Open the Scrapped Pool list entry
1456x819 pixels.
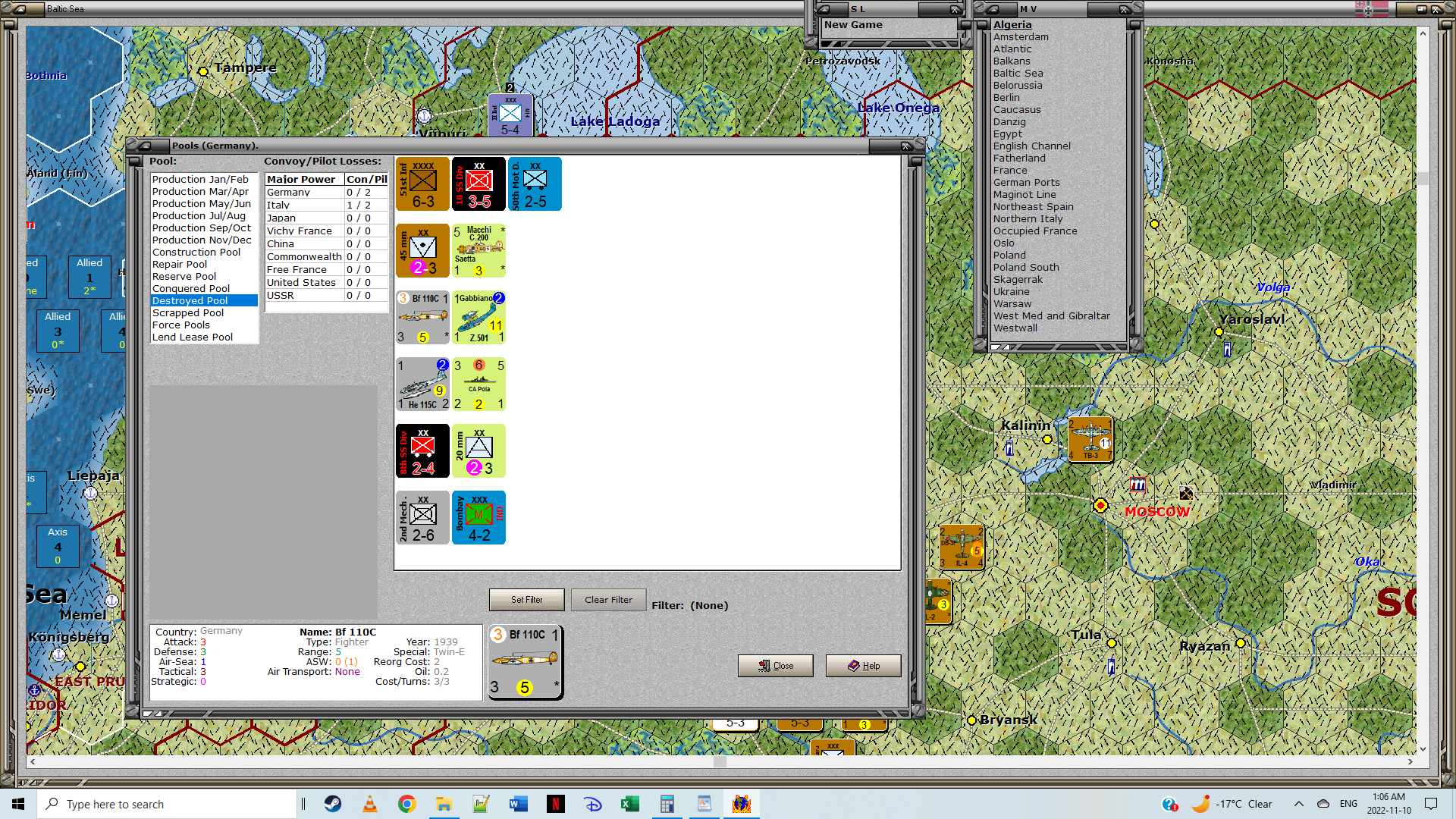pos(188,312)
